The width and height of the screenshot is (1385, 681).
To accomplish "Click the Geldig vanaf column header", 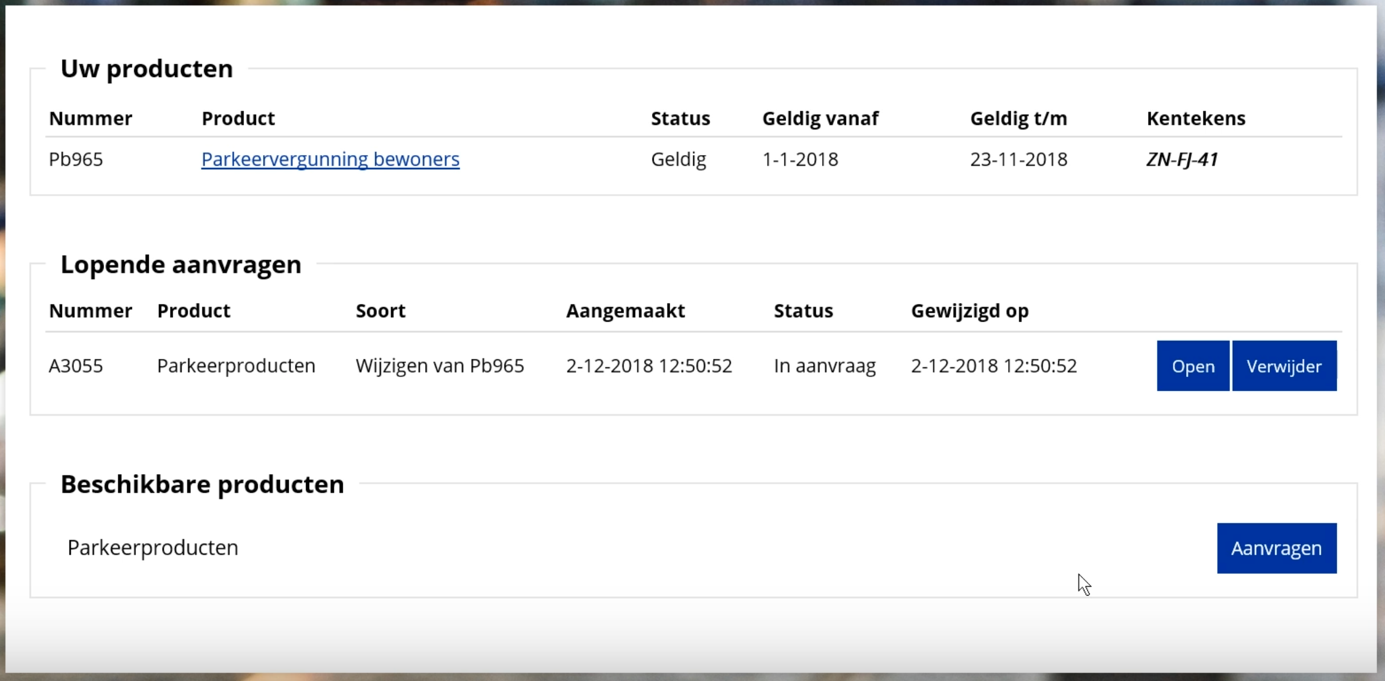I will 820,118.
